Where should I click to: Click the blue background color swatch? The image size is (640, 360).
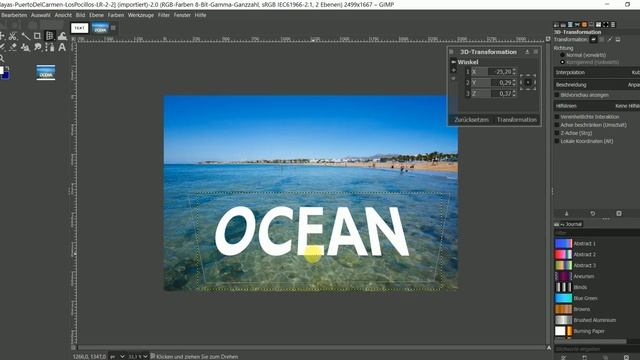point(6,76)
